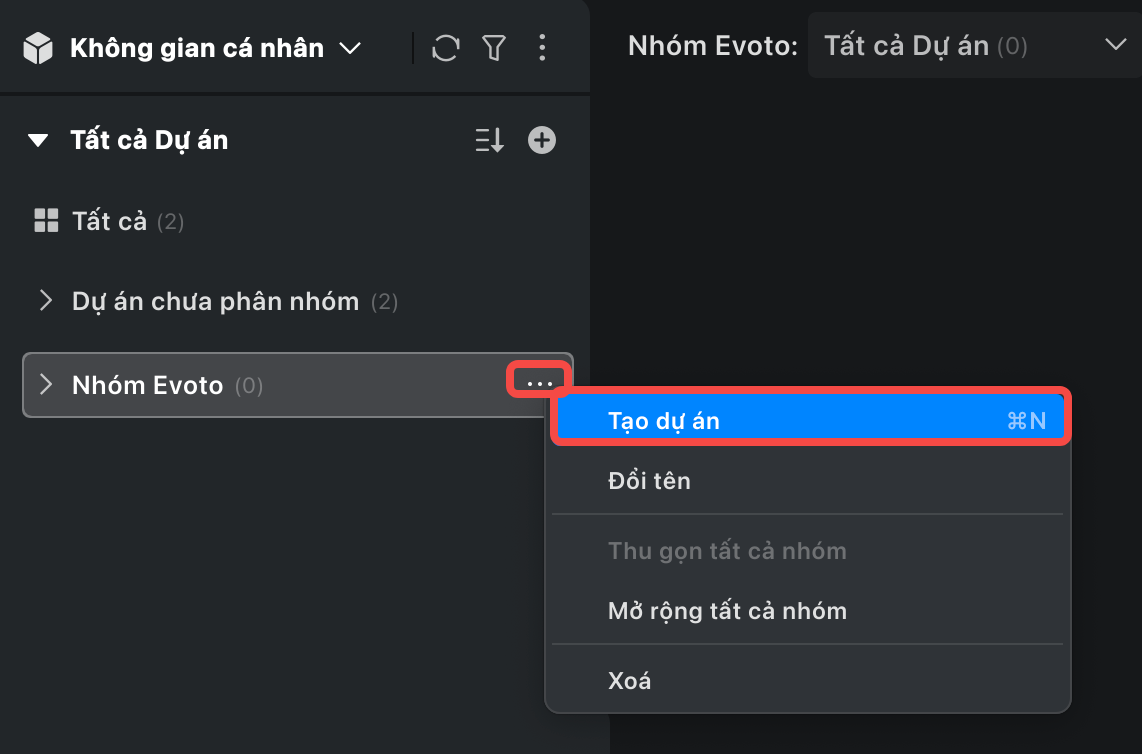Click the grid icon beside Tất cả
1142x754 pixels.
click(46, 221)
